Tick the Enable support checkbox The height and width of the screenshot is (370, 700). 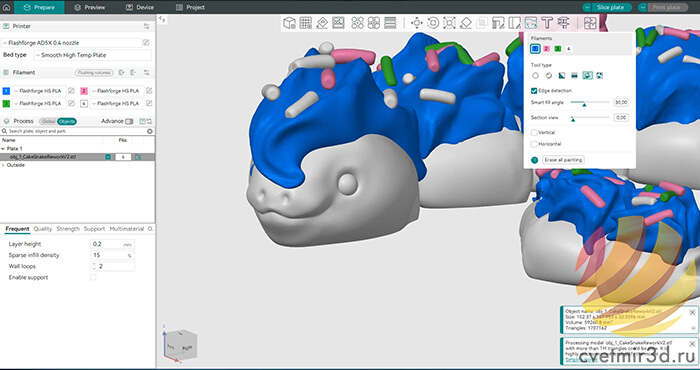click(93, 277)
